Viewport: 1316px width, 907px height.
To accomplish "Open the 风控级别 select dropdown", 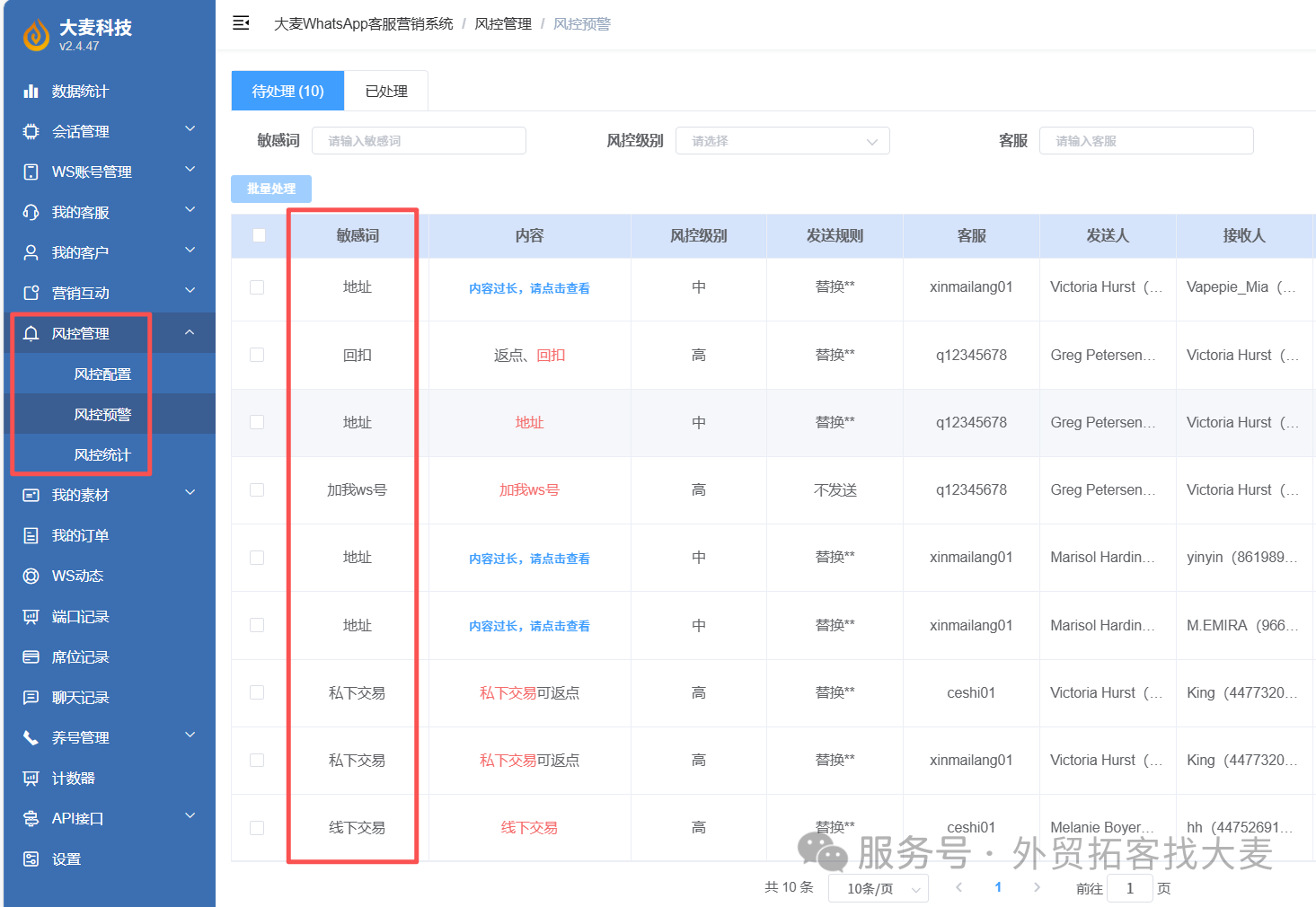I will point(782,141).
